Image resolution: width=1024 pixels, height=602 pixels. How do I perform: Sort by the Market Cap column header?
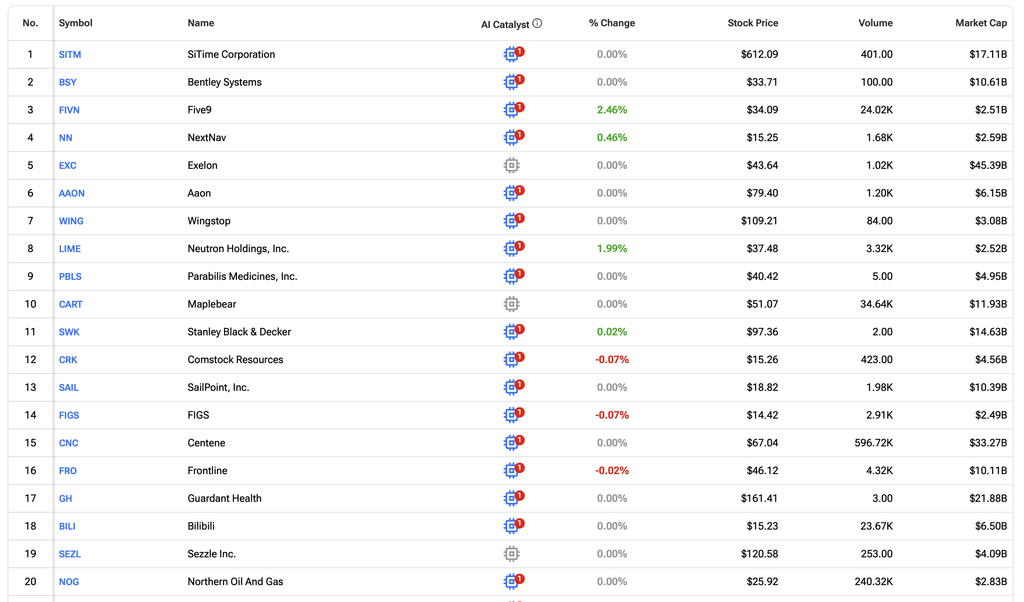981,23
